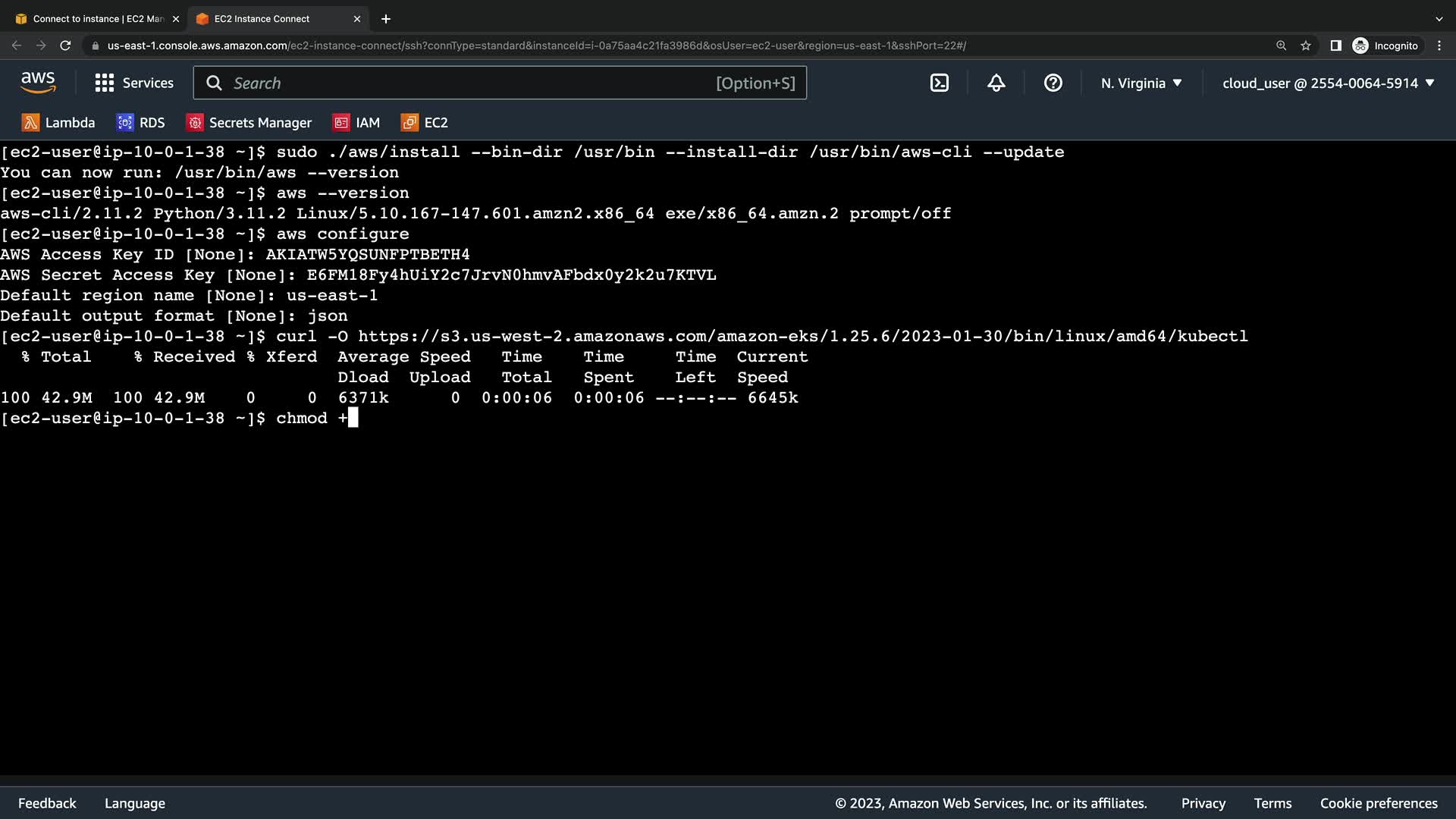Expand the cloud_user account dropdown
Viewport: 1456px width, 819px height.
point(1328,83)
